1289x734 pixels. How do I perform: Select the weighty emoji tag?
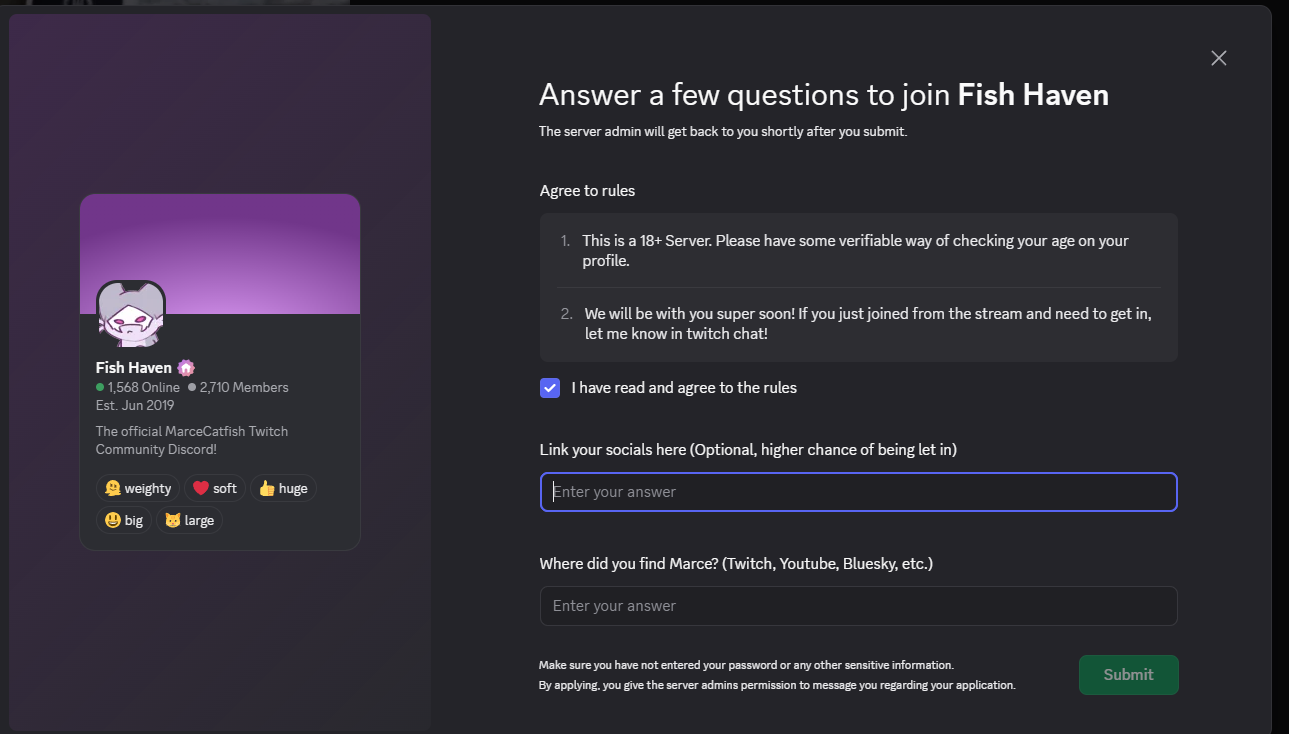coord(138,488)
